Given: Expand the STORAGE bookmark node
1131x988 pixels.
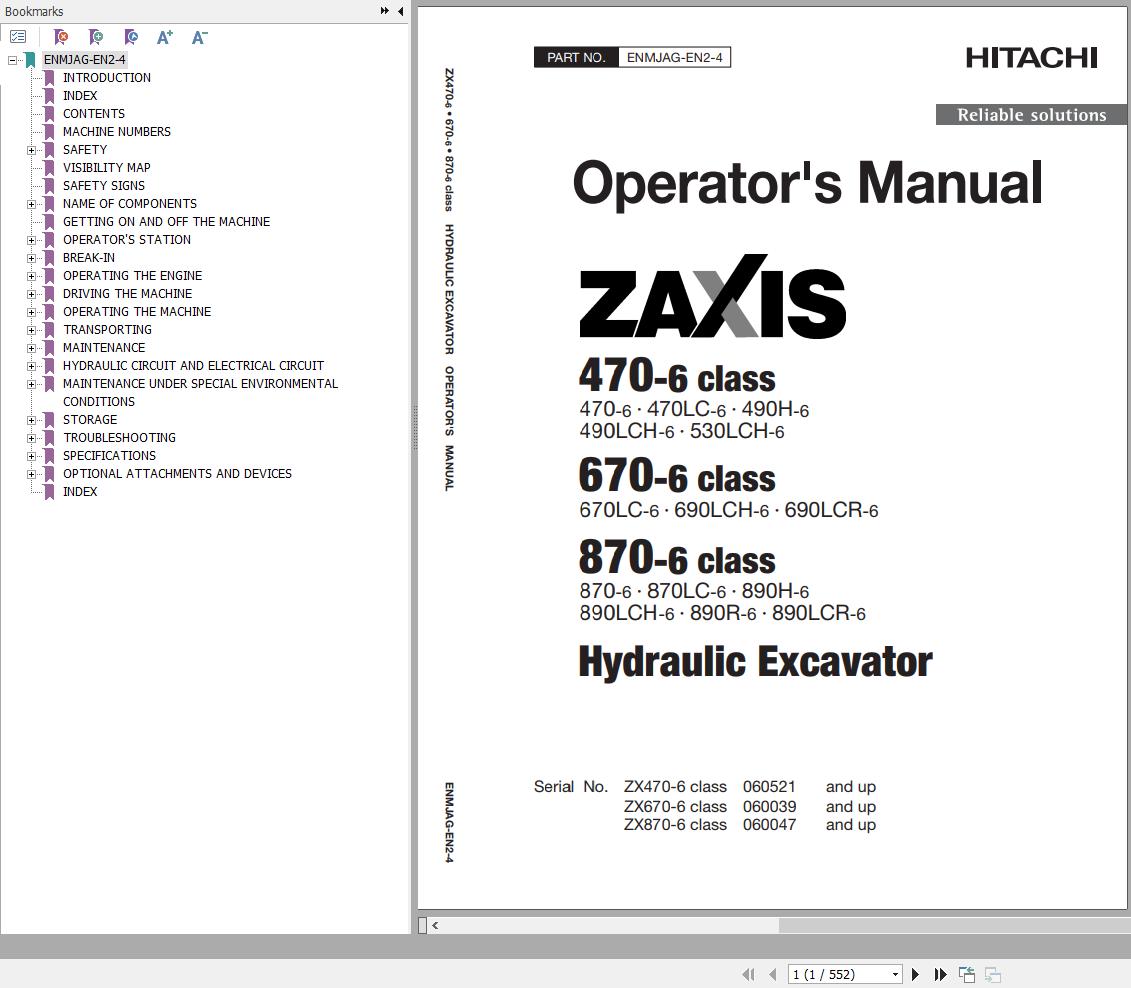Looking at the screenshot, I should (31, 420).
